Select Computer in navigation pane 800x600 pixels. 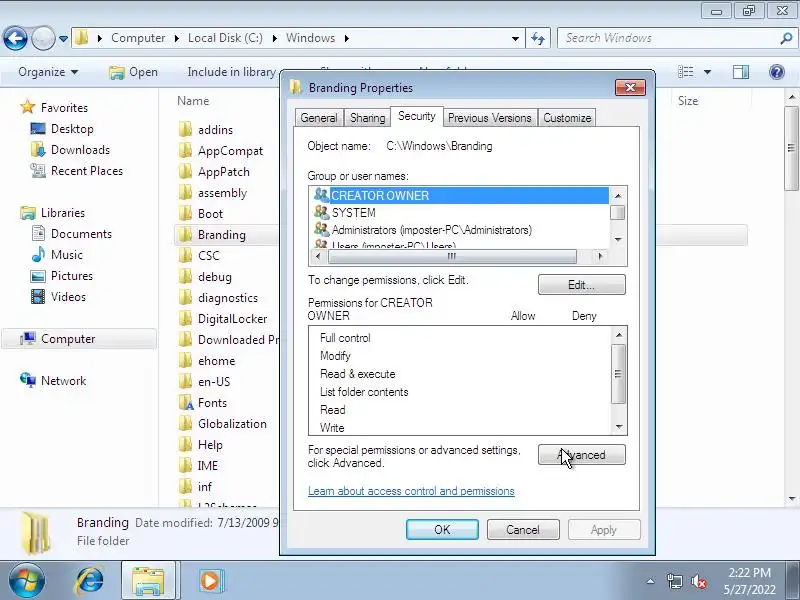pyautogui.click(x=79, y=339)
